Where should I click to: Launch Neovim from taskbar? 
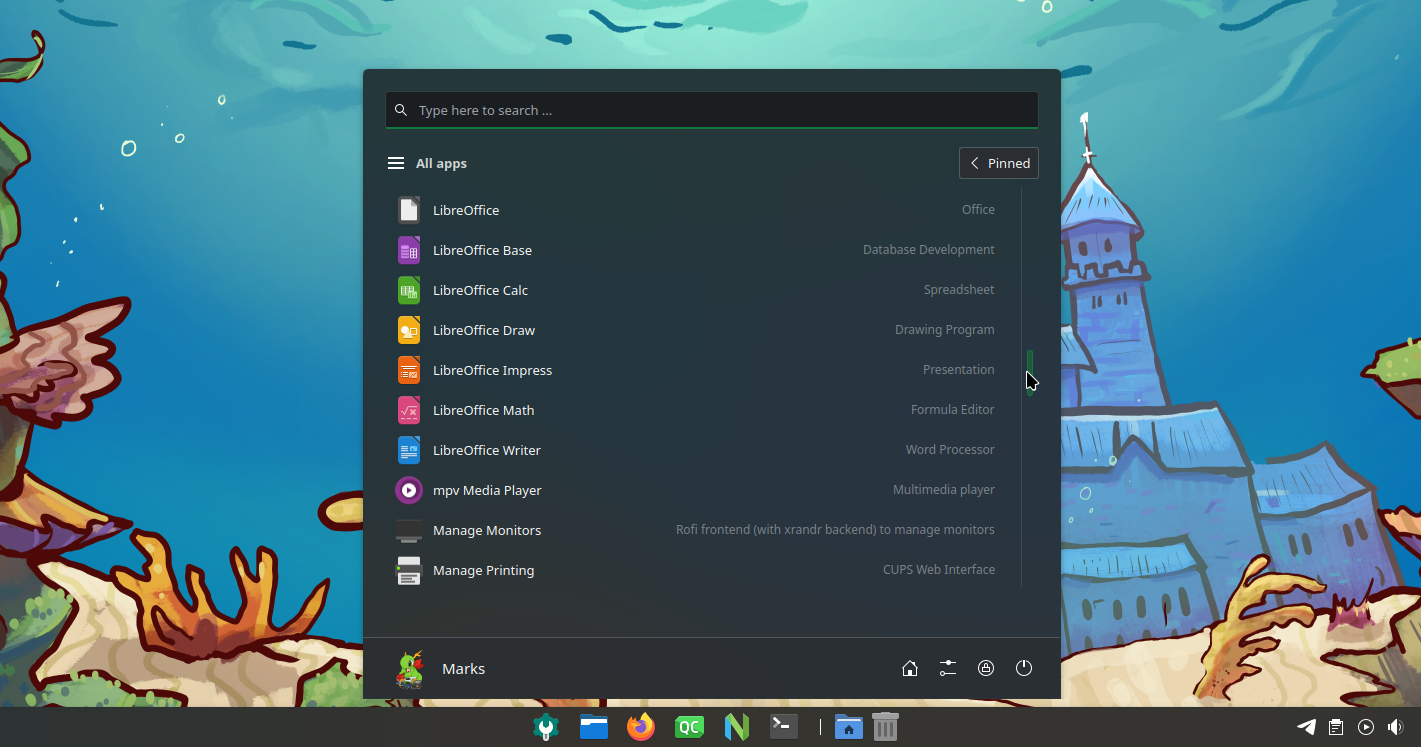736,727
